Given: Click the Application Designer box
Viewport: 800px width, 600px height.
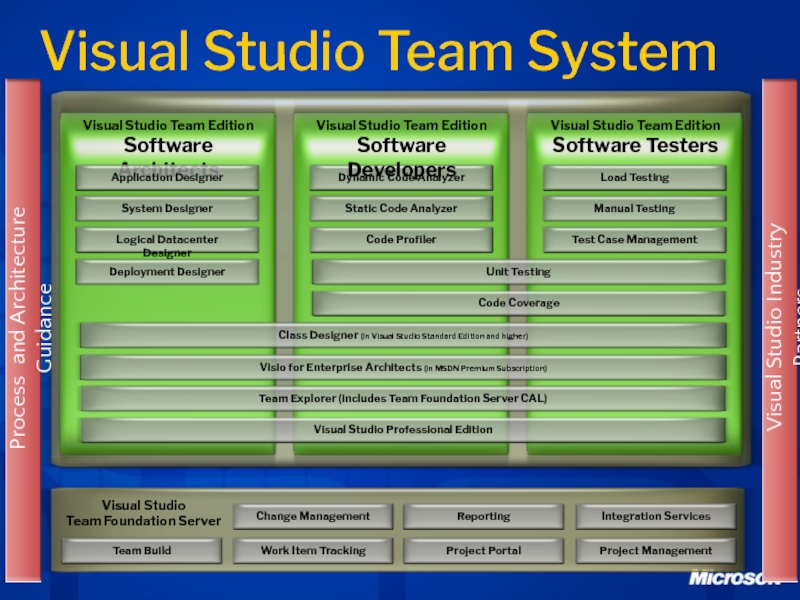Looking at the screenshot, I should click(167, 178).
